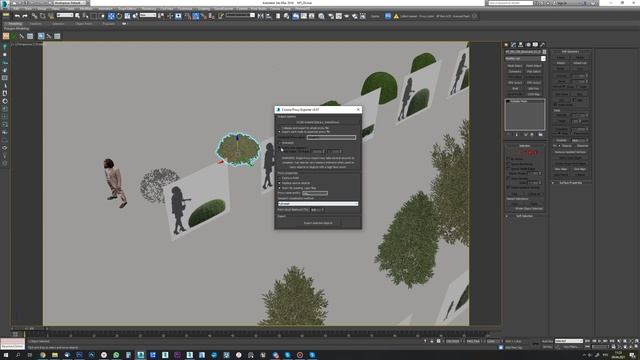Select Editable Mesh in the modifier stack
Image resolution: width=640 pixels, height=360 pixels.
point(519,101)
